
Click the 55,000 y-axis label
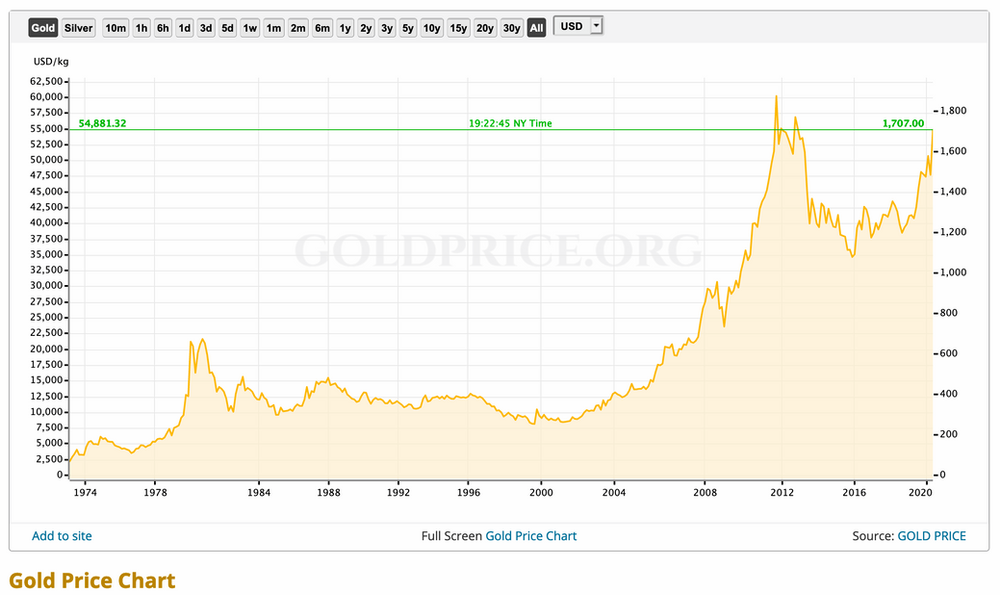[x=47, y=128]
